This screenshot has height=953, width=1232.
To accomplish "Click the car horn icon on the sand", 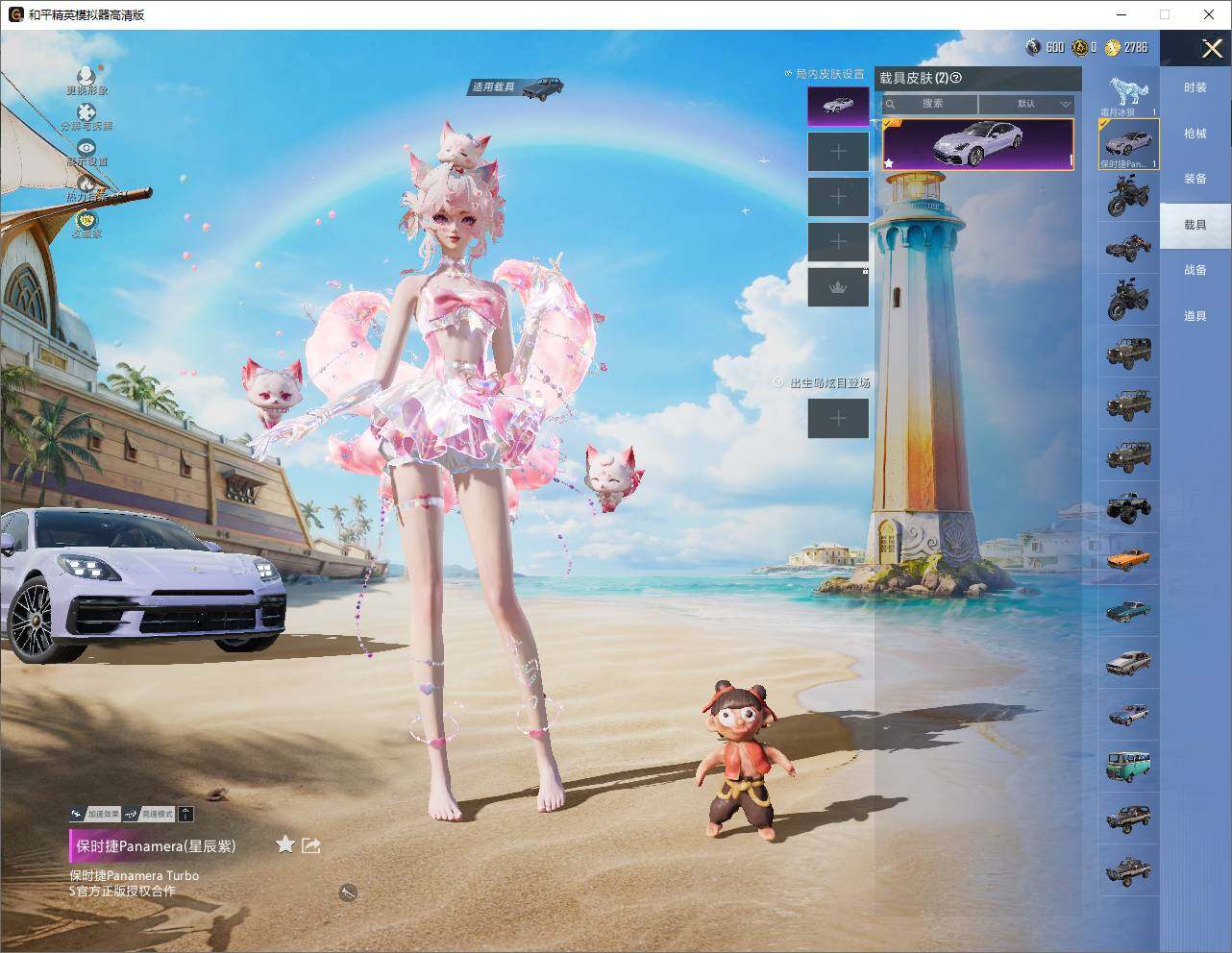I will (348, 893).
